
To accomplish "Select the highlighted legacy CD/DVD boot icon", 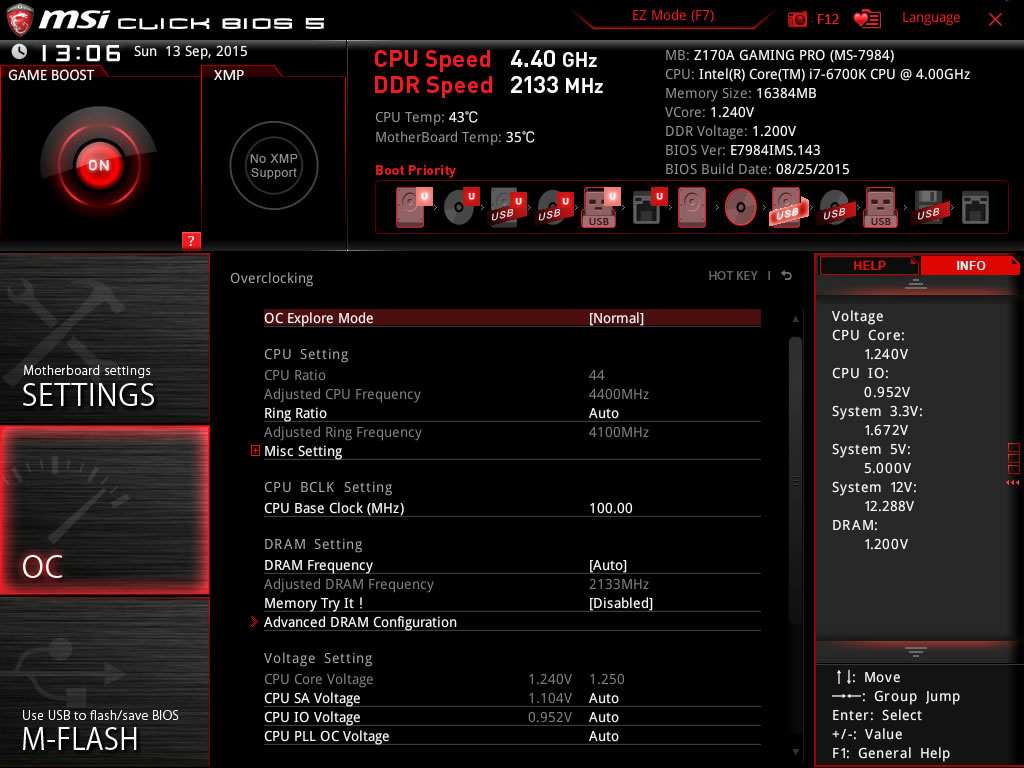I will tap(741, 208).
